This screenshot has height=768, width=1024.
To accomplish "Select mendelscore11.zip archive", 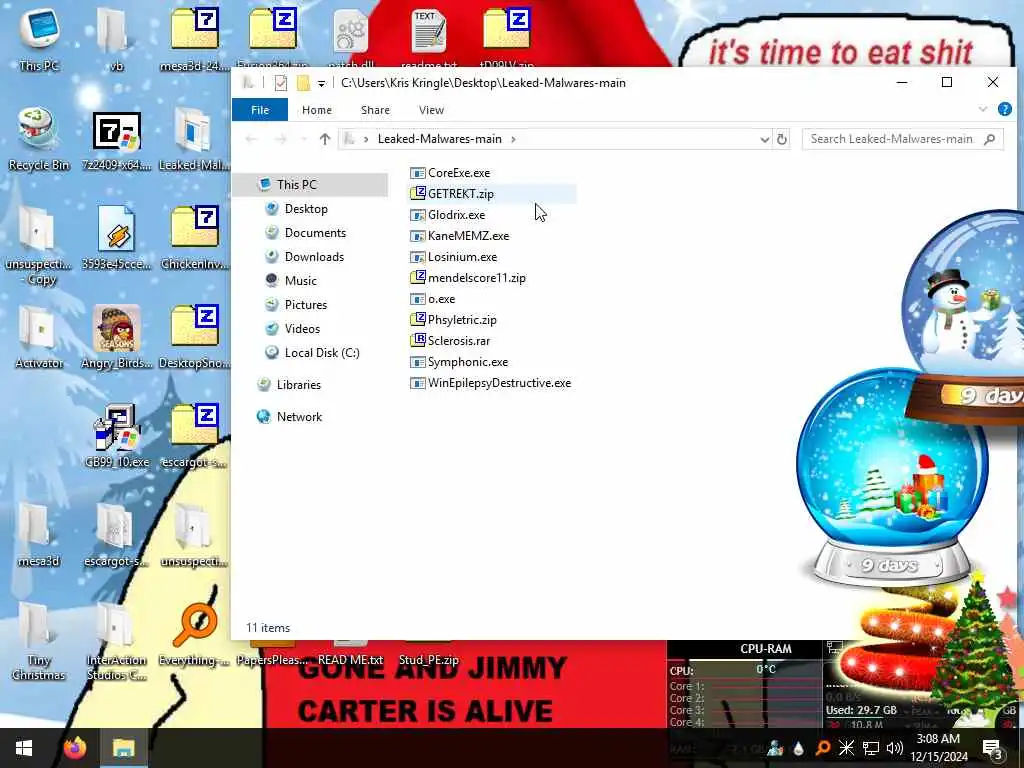I will coord(468,278).
